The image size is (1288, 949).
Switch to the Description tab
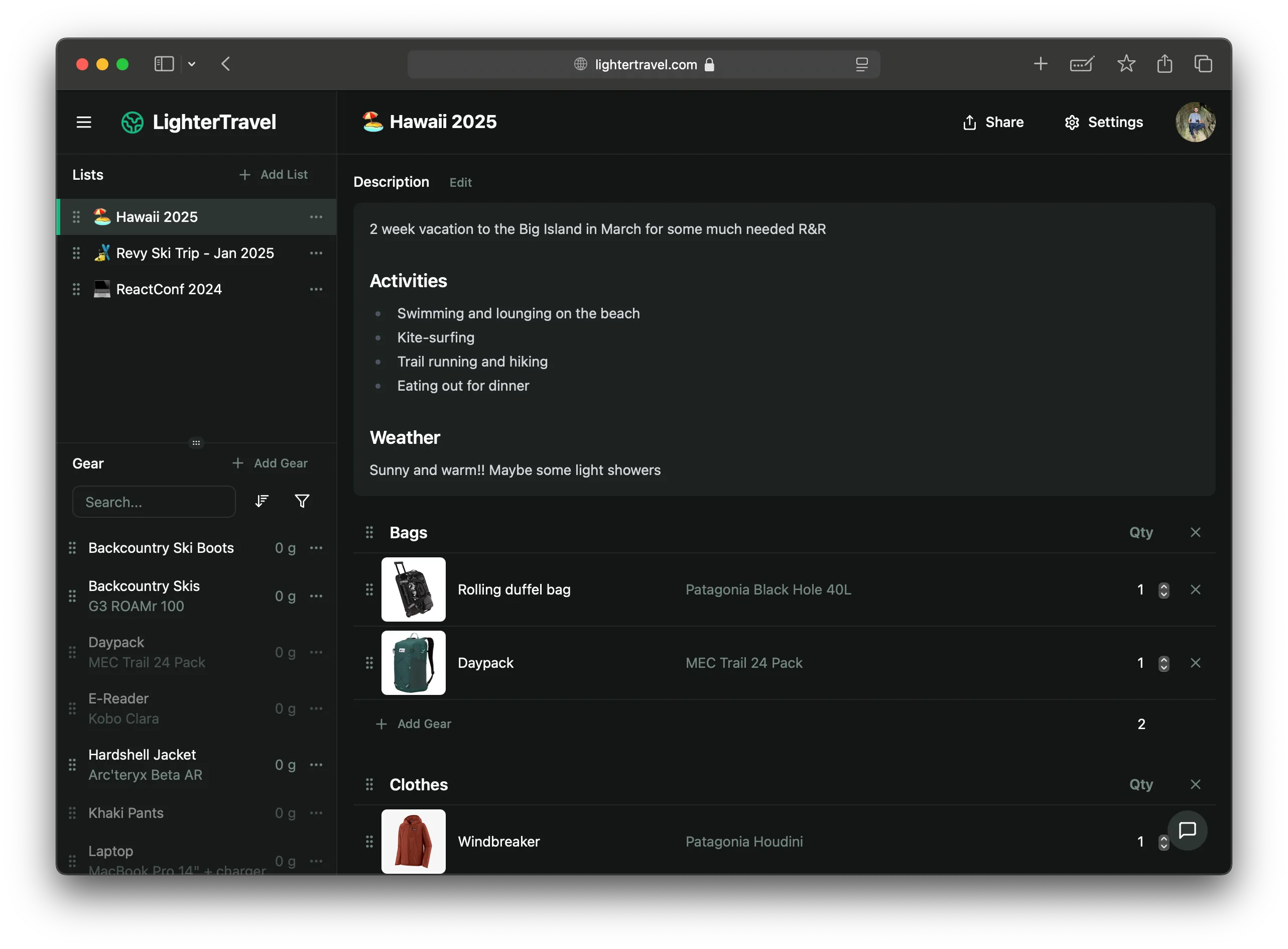tap(391, 182)
